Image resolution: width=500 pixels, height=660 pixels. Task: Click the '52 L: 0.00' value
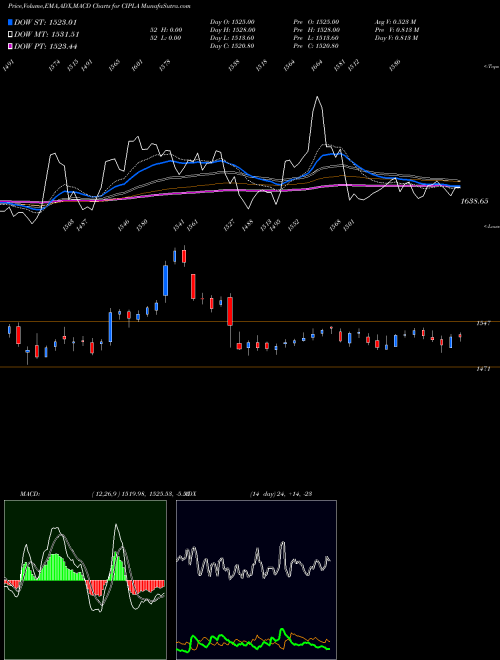[165, 38]
